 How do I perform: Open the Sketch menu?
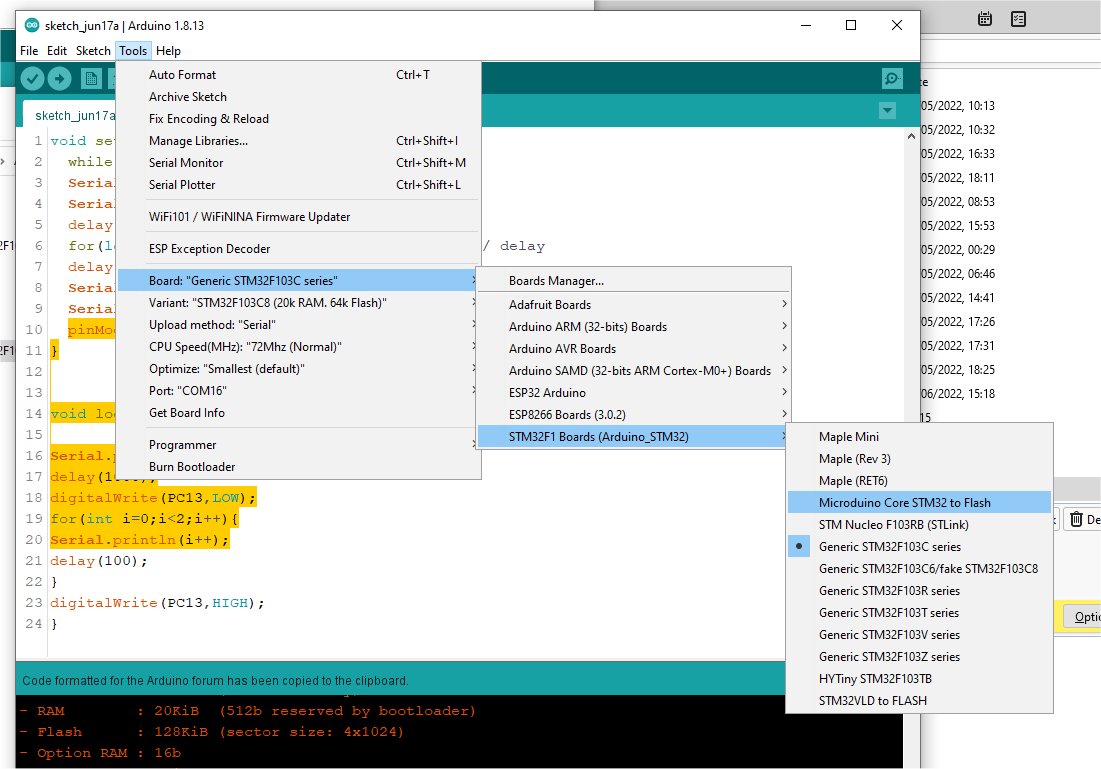93,51
